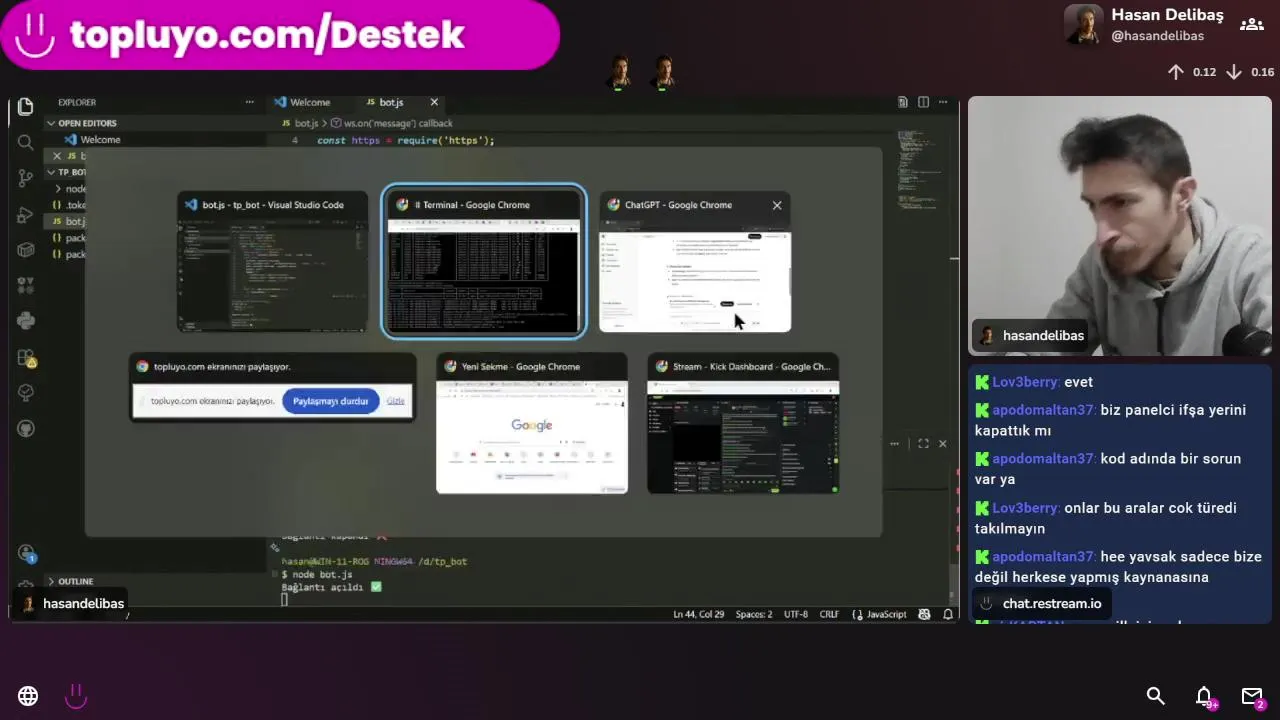This screenshot has height=720, width=1280.
Task: Open the Explorer icon in VS Code activity bar
Action: pos(26,106)
